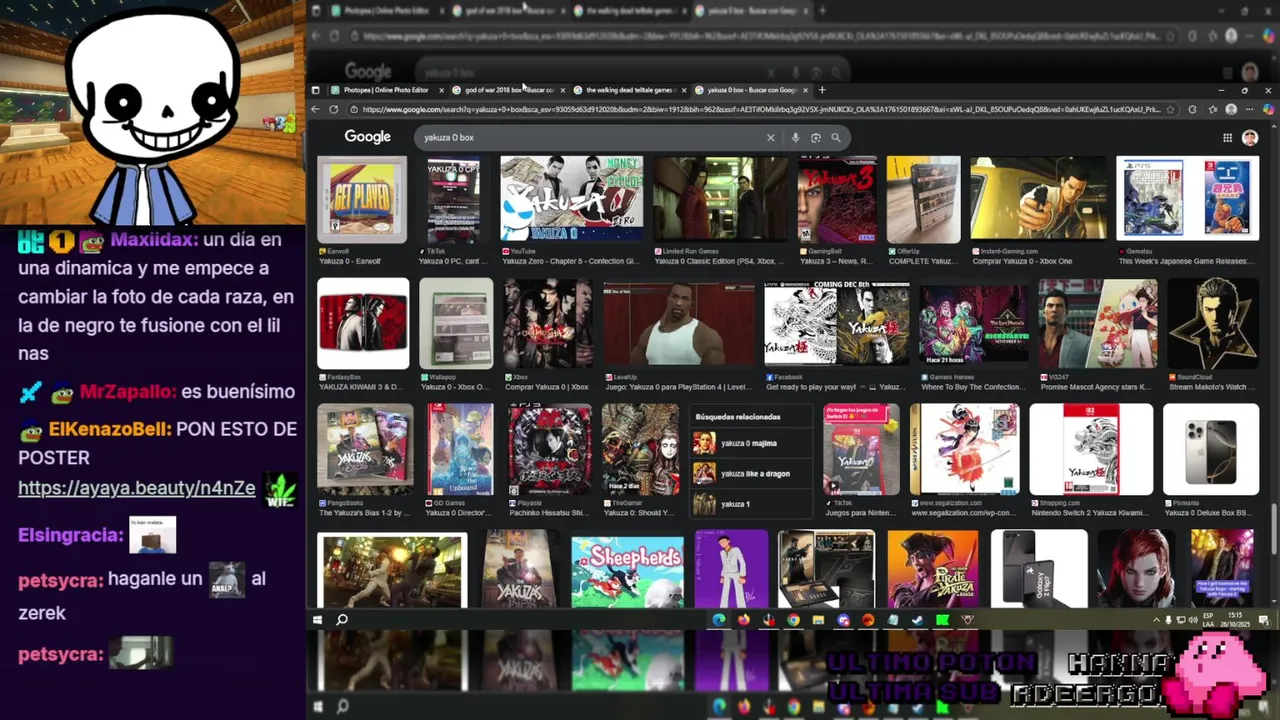
Task: Open the green taskbar app icon
Action: pos(942,620)
